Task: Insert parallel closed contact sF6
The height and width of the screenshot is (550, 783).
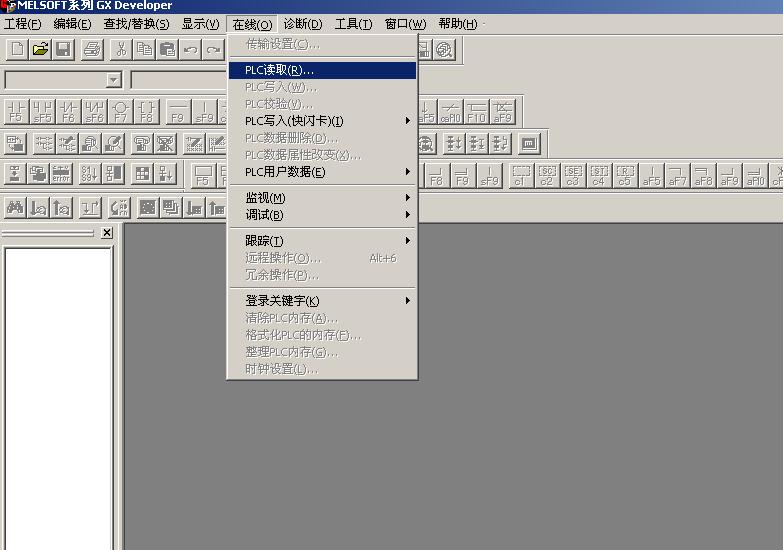Action: pyautogui.click(x=94, y=111)
